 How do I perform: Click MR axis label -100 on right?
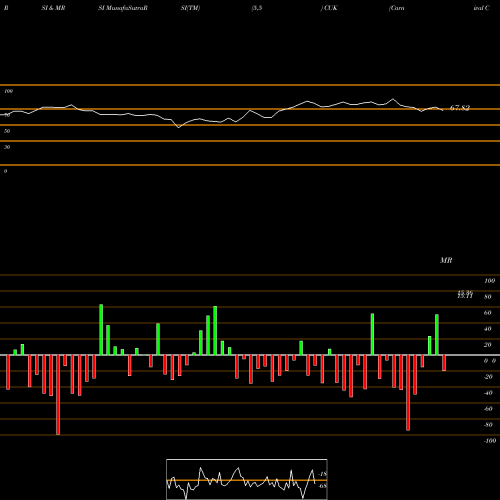pos(490,441)
